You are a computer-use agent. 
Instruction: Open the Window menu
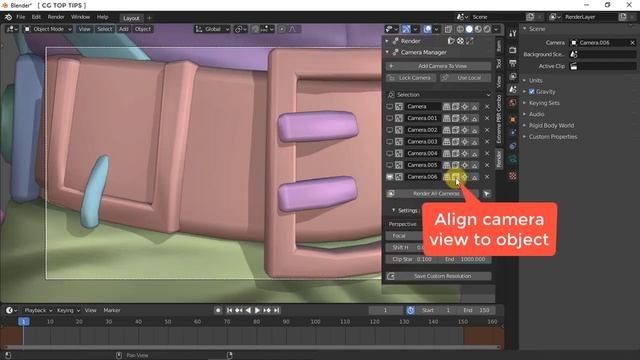click(80, 17)
